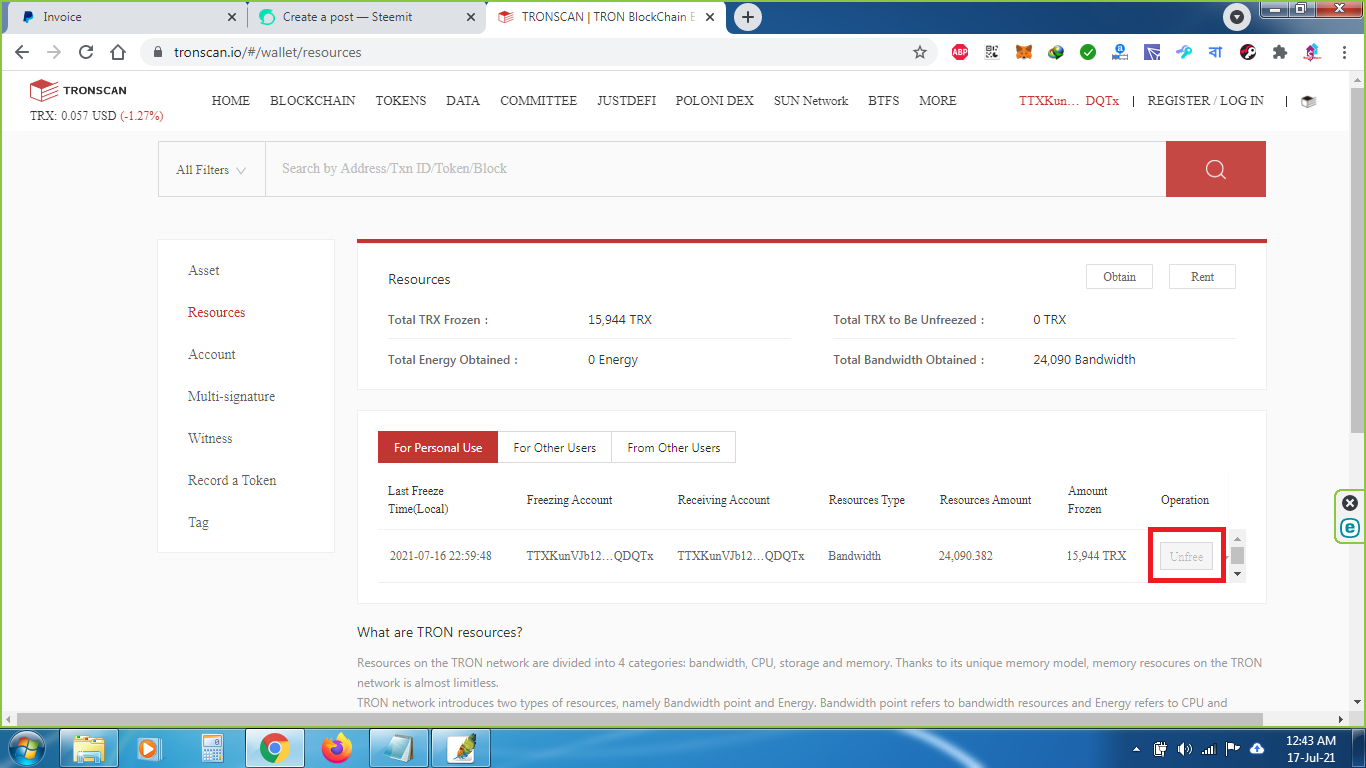The image size is (1366, 768).
Task: Click the red search magnifier button
Action: click(x=1215, y=169)
